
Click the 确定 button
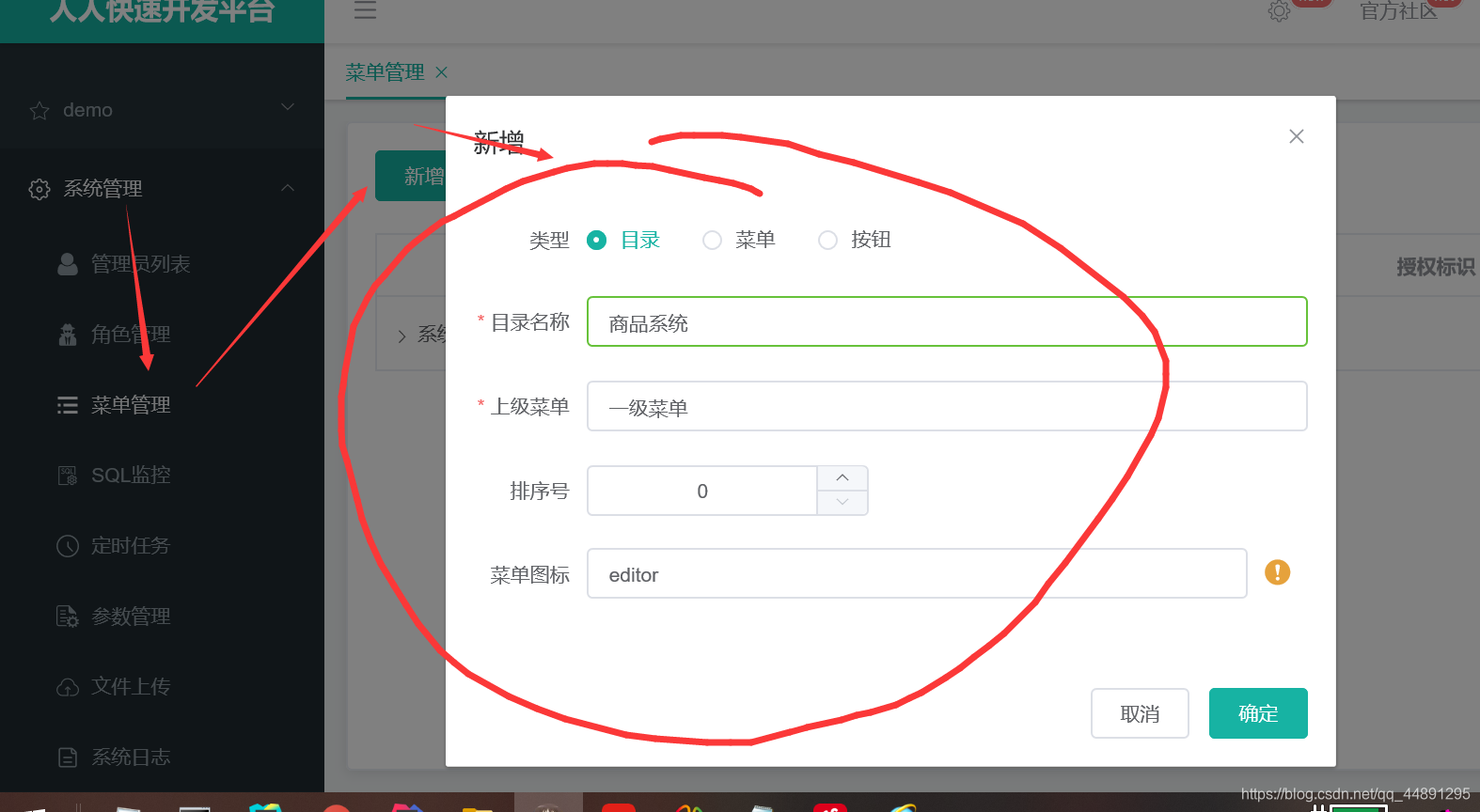[x=1258, y=713]
